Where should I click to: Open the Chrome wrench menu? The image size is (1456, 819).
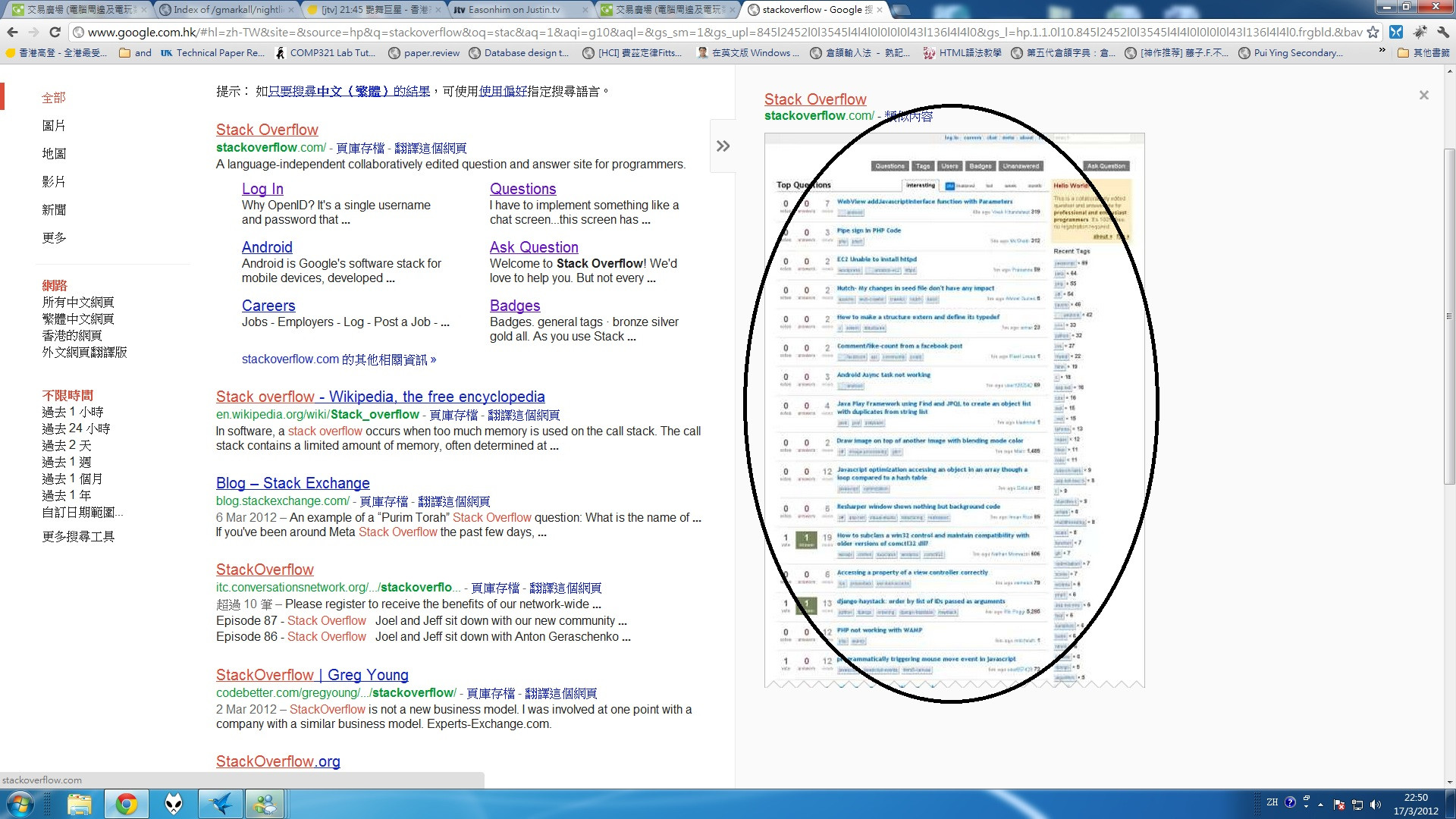tap(1442, 32)
